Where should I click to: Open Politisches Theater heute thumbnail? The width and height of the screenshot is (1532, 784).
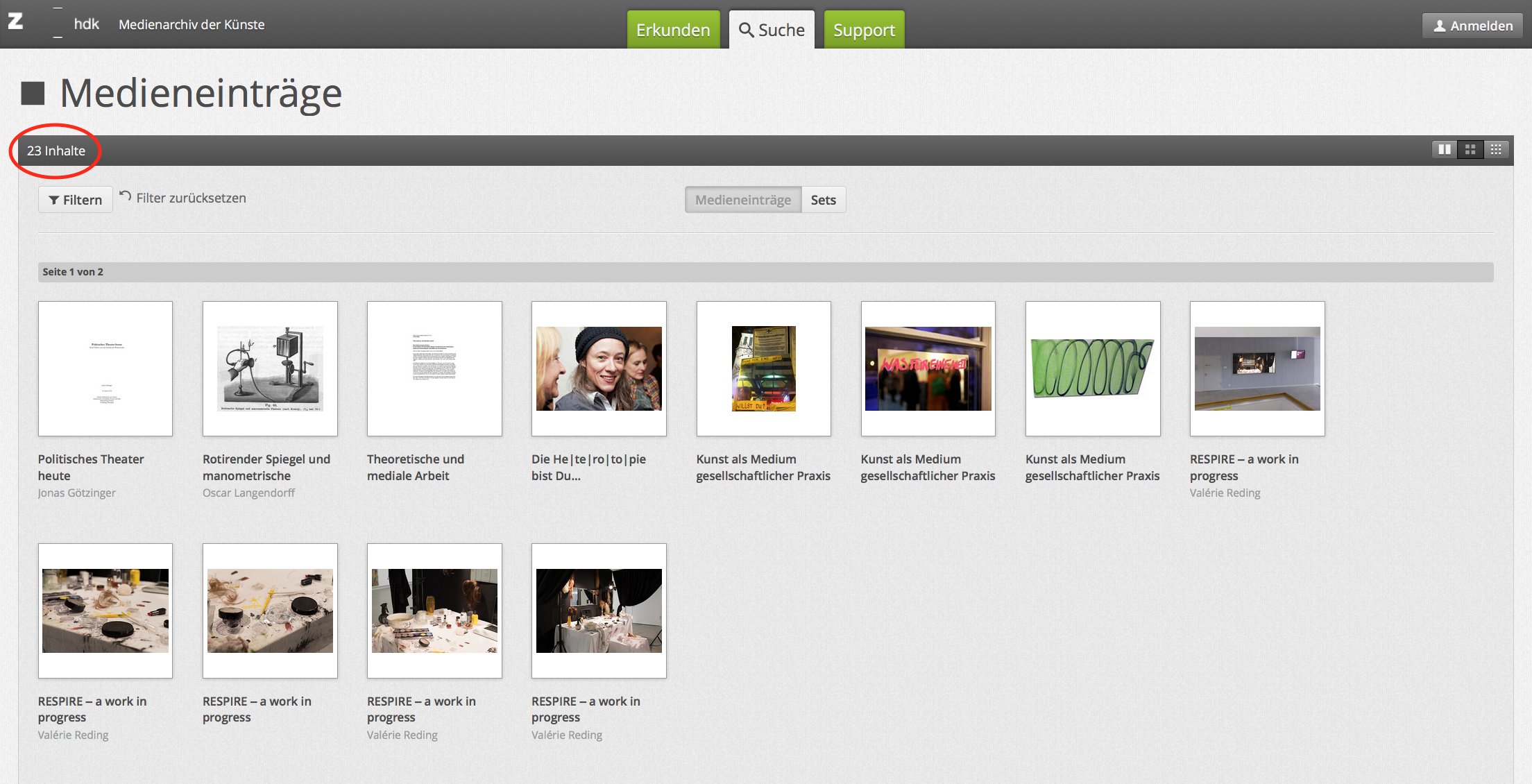(x=105, y=368)
